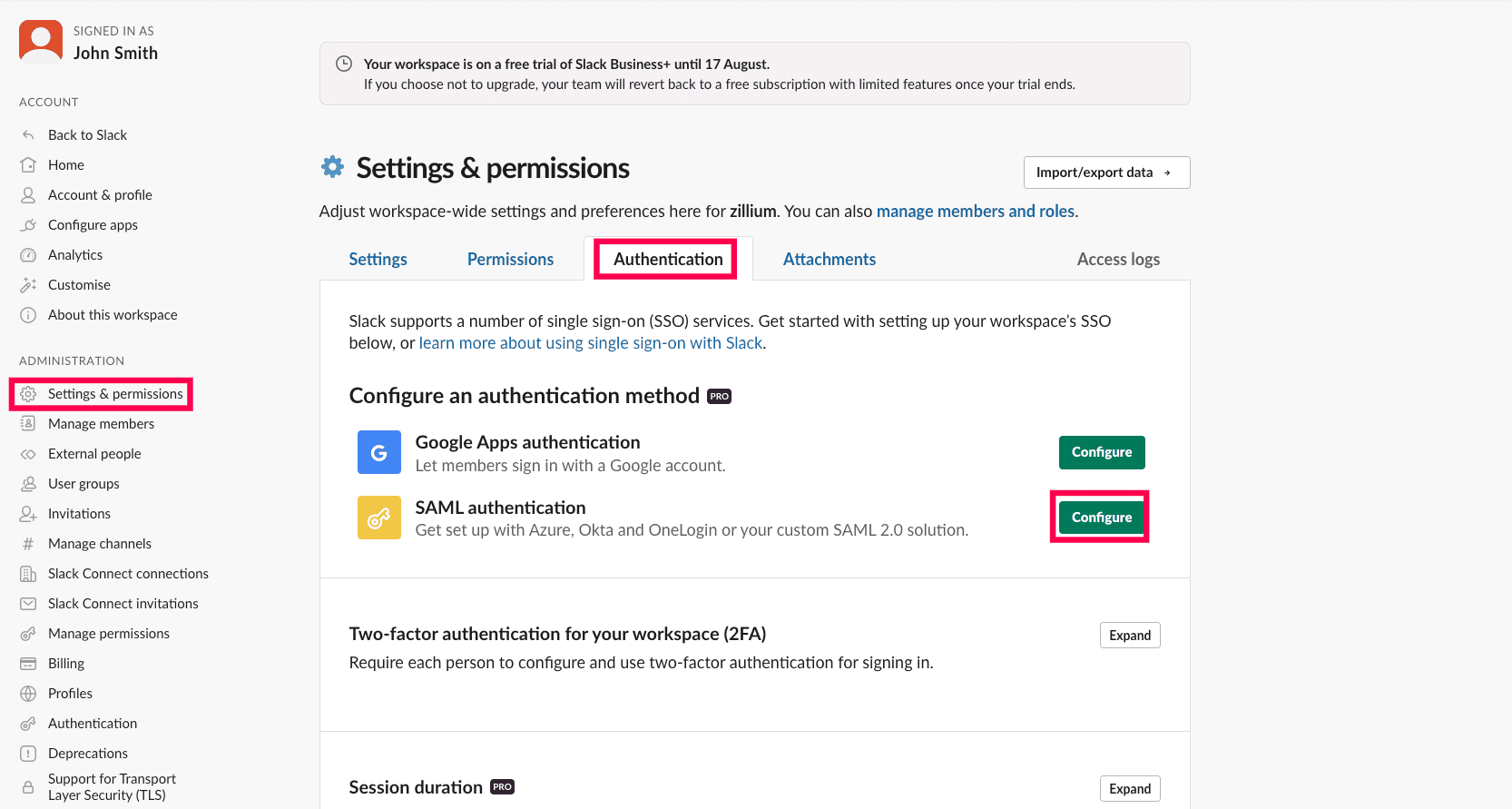Expand the Two-factor authentication section
This screenshot has height=809, width=1512.
pyautogui.click(x=1129, y=636)
